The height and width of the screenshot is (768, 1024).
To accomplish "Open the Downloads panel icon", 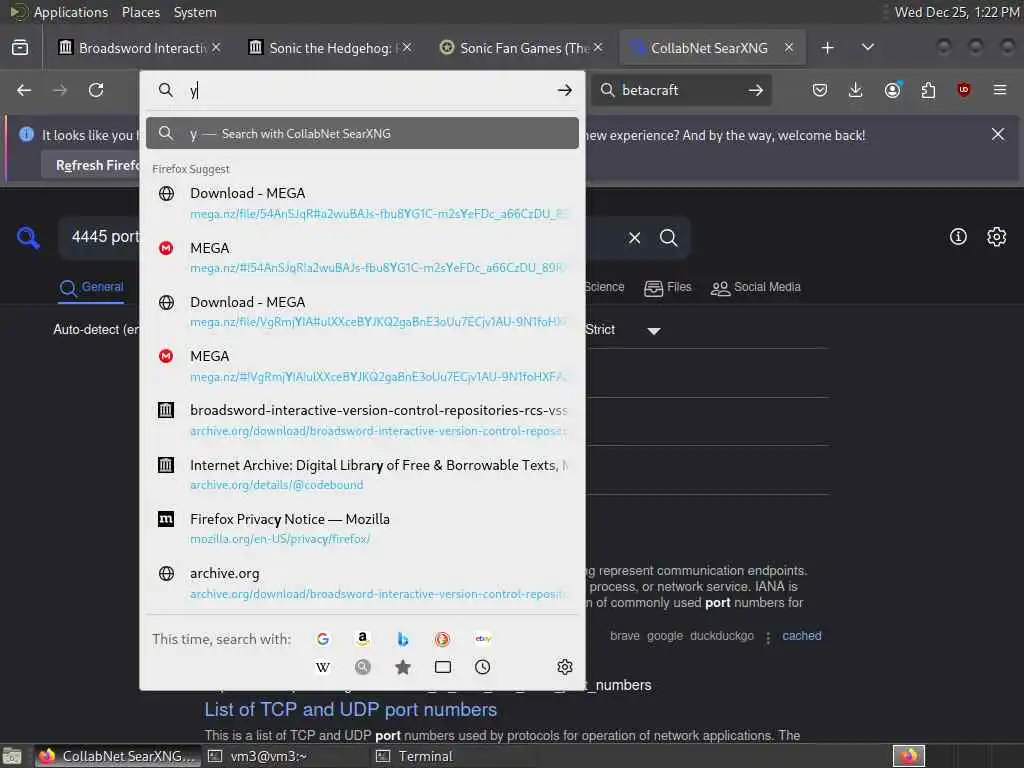I will 856,90.
